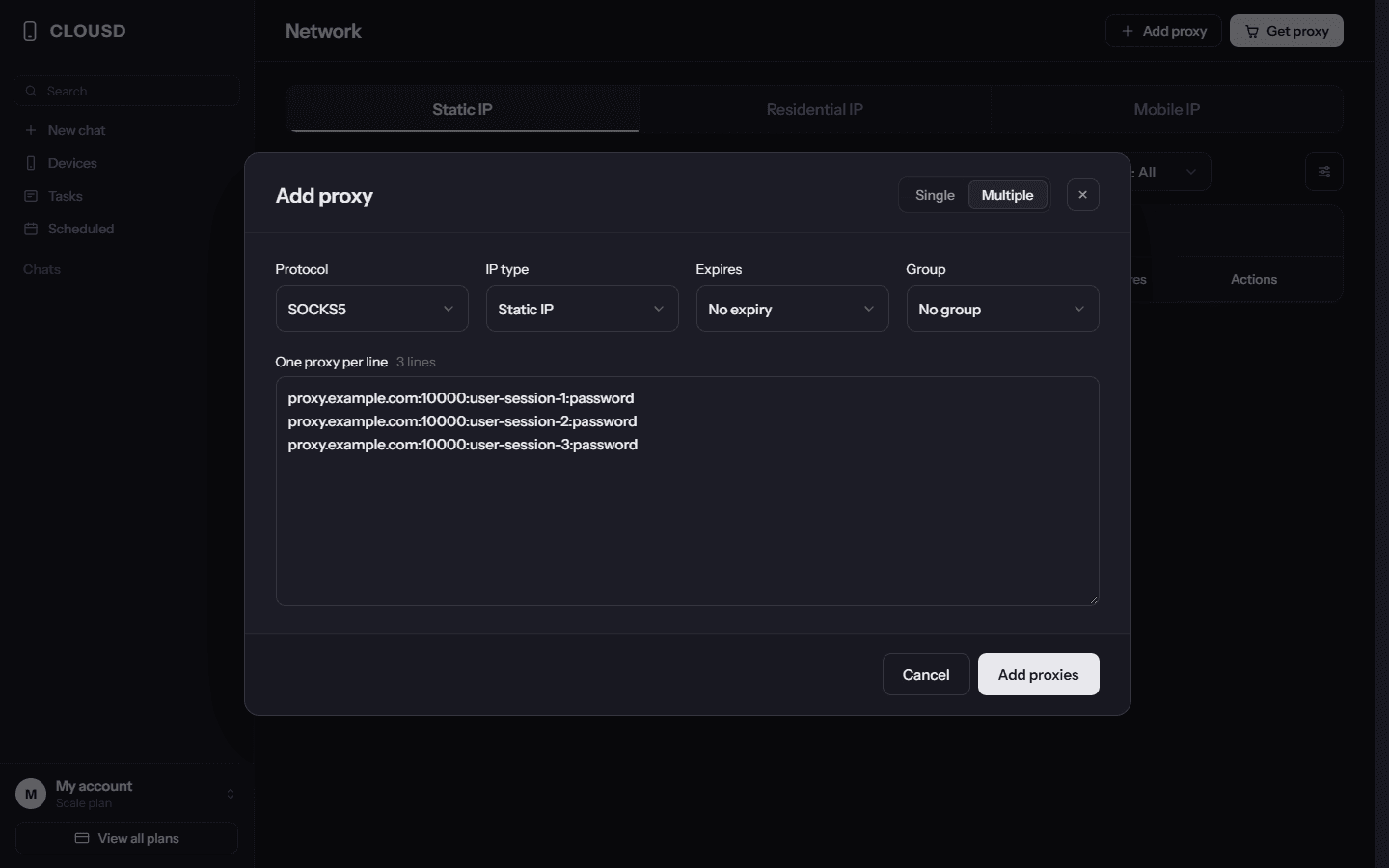Click the Add proxies button
Screen dimensions: 1389x868
click(x=1039, y=674)
